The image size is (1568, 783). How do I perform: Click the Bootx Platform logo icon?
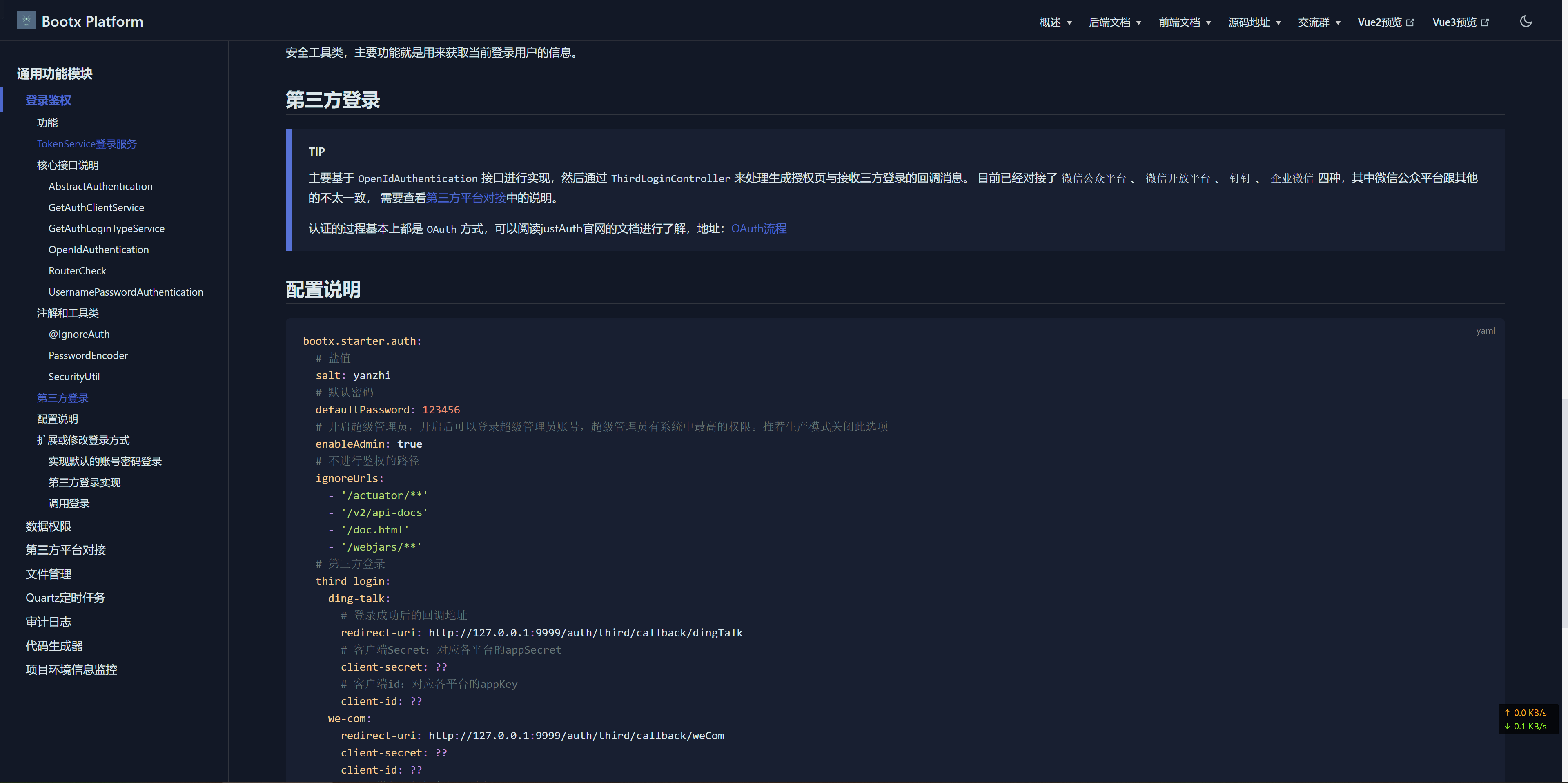coord(26,21)
